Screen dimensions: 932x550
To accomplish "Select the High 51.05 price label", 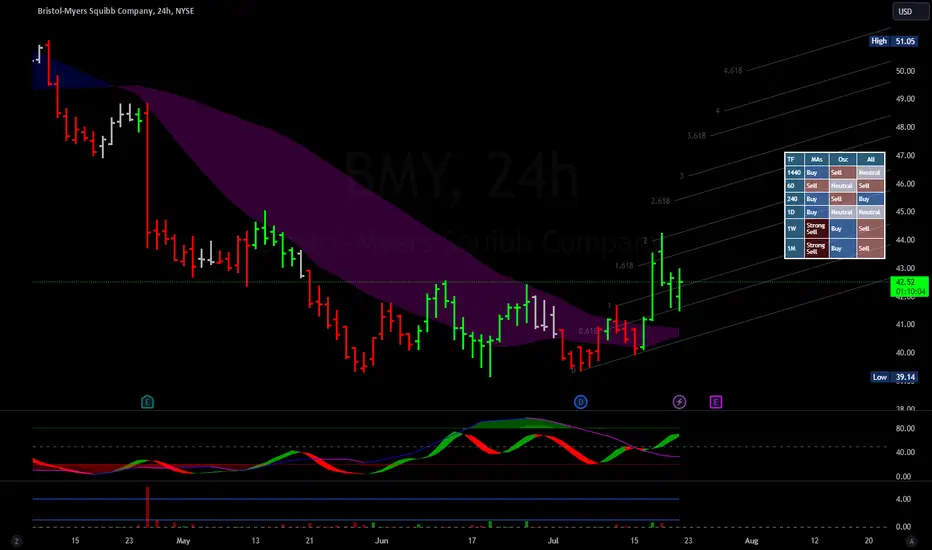I will click(892, 41).
